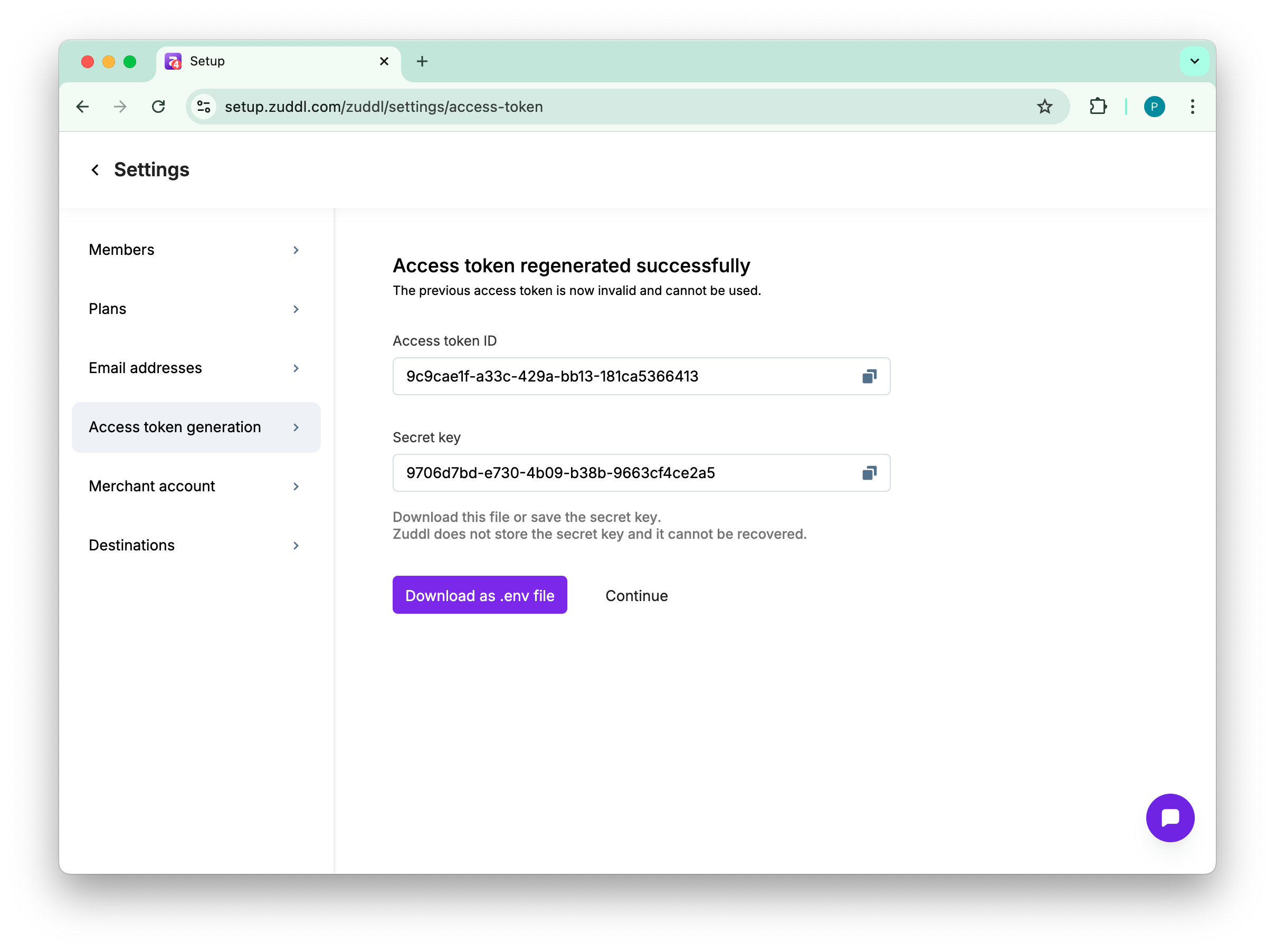Open the chat support bubble

coord(1169,817)
